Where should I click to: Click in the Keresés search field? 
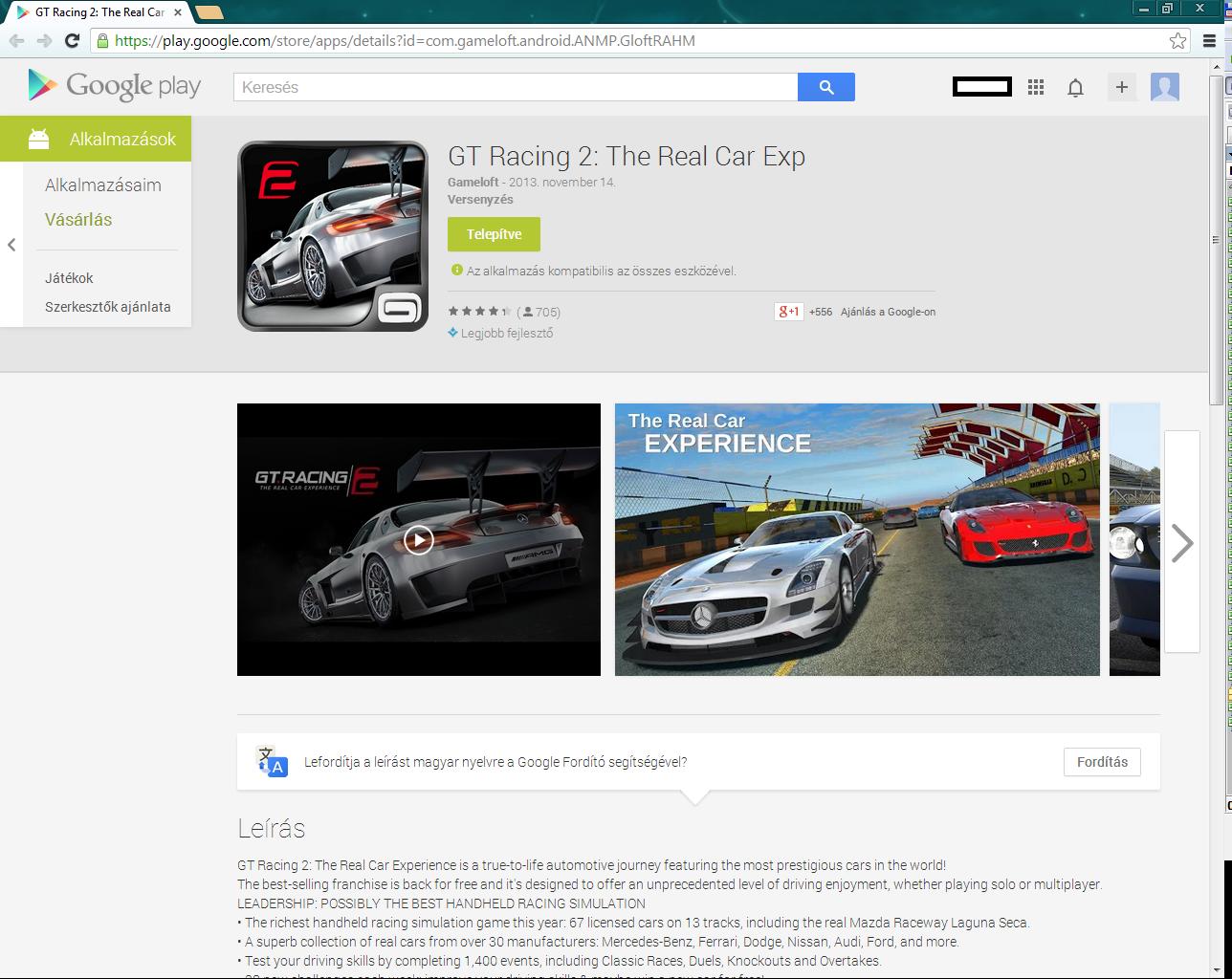coord(516,87)
